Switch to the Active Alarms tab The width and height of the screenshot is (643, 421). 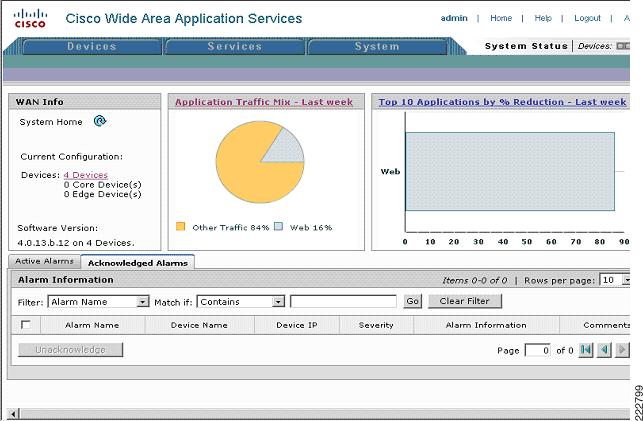[44, 261]
